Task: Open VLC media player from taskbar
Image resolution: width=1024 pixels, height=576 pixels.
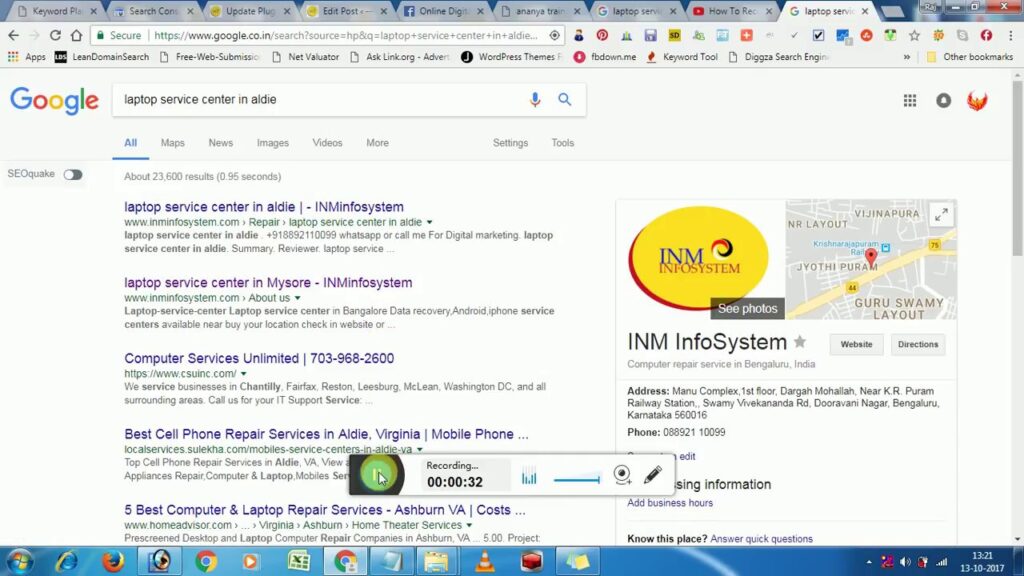Action: 485,561
